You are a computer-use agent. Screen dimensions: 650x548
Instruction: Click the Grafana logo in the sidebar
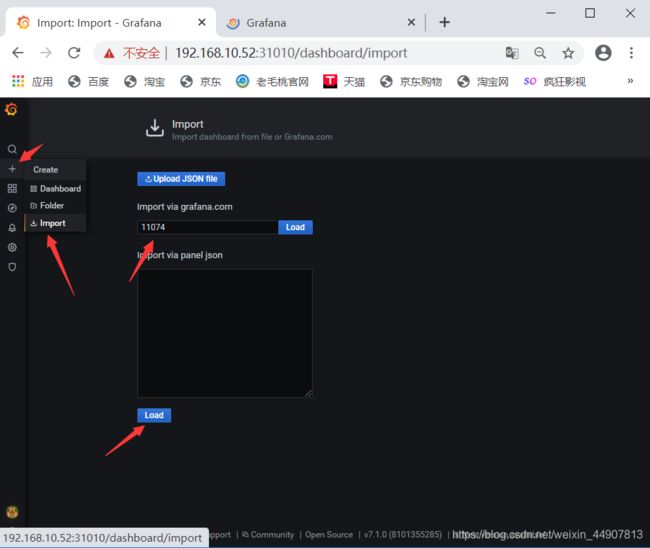point(11,109)
